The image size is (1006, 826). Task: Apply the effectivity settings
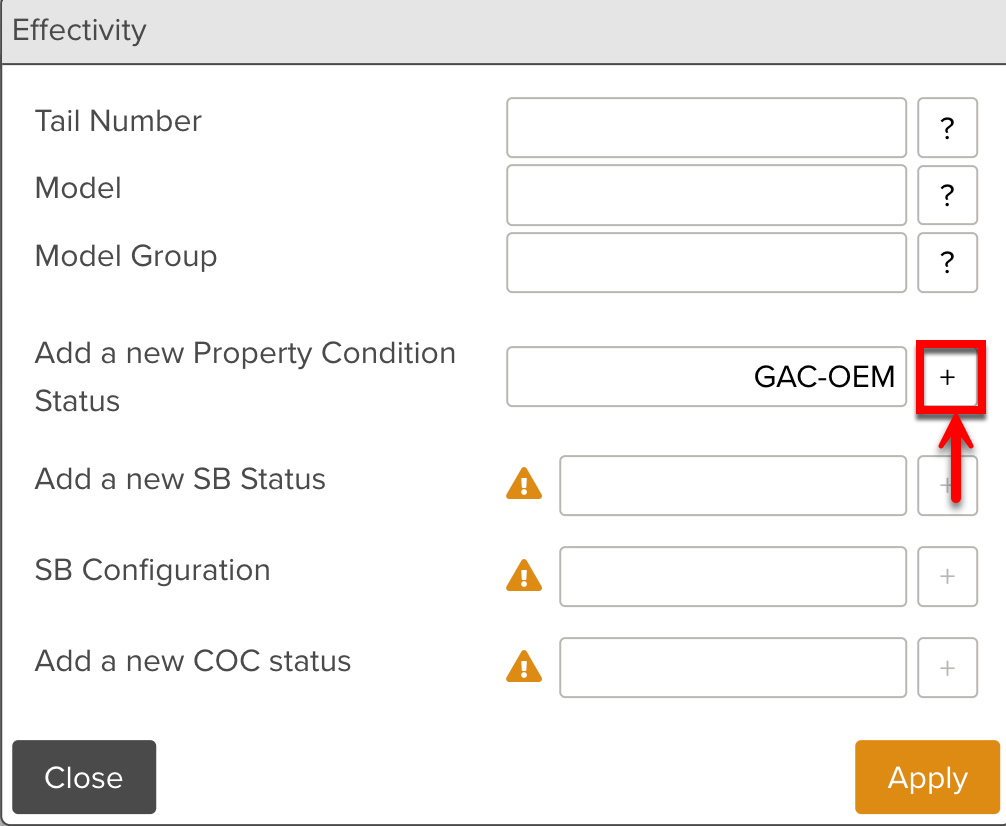click(x=927, y=777)
